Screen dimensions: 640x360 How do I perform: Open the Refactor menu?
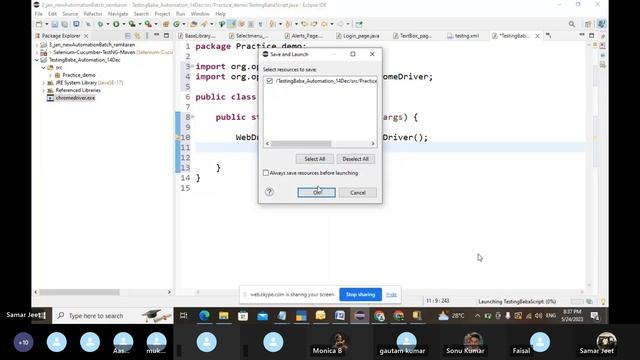click(x=93, y=14)
